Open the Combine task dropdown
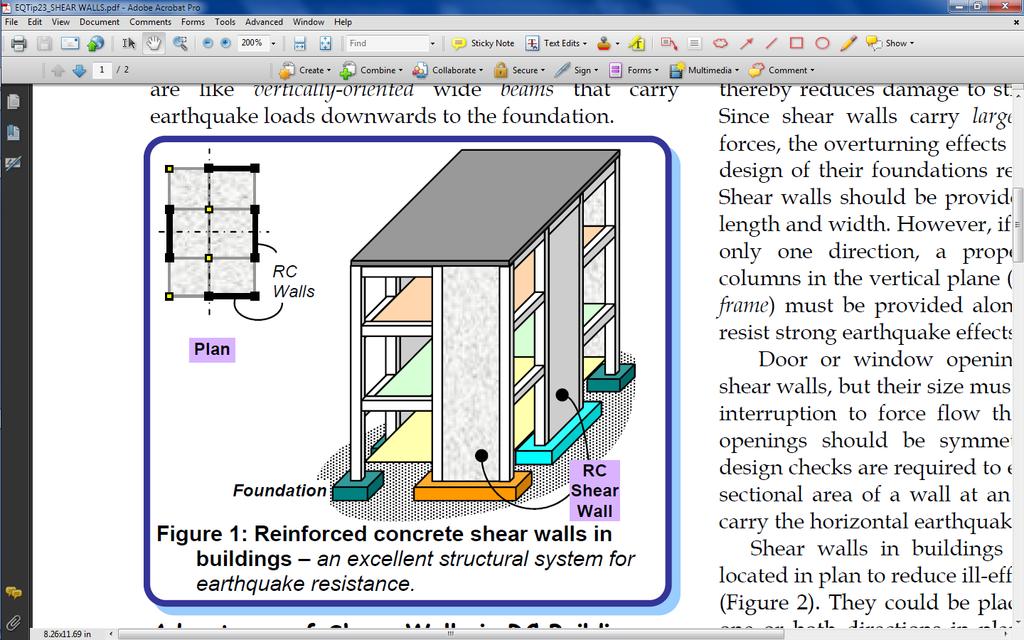Image resolution: width=1024 pixels, height=640 pixels. (x=372, y=70)
